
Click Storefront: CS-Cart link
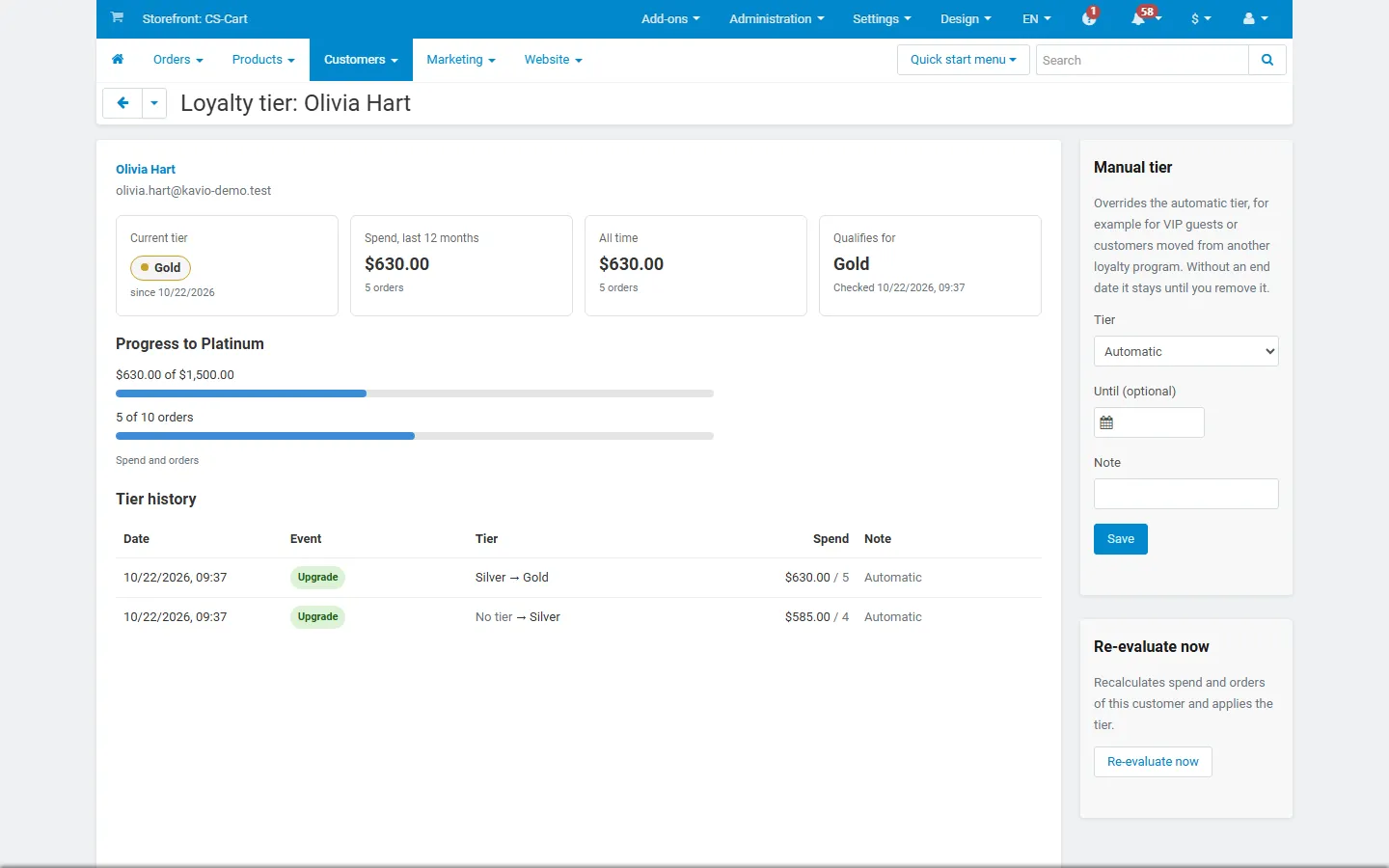click(195, 18)
